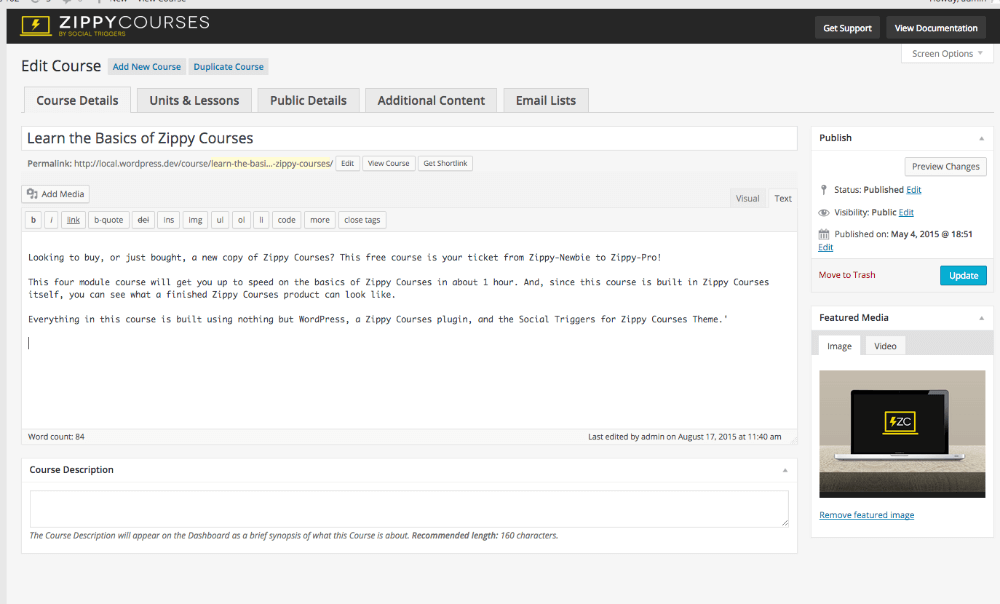Click Edit link next to Status: Published

(913, 190)
